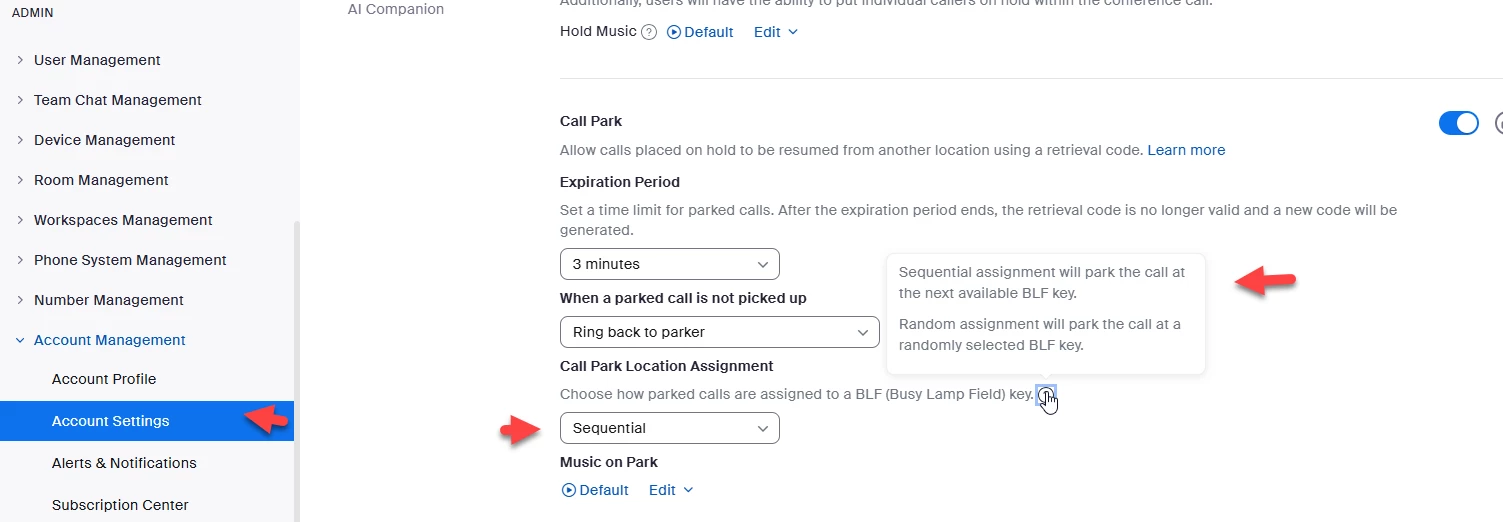Open the Hold Music Edit menu

(x=776, y=32)
